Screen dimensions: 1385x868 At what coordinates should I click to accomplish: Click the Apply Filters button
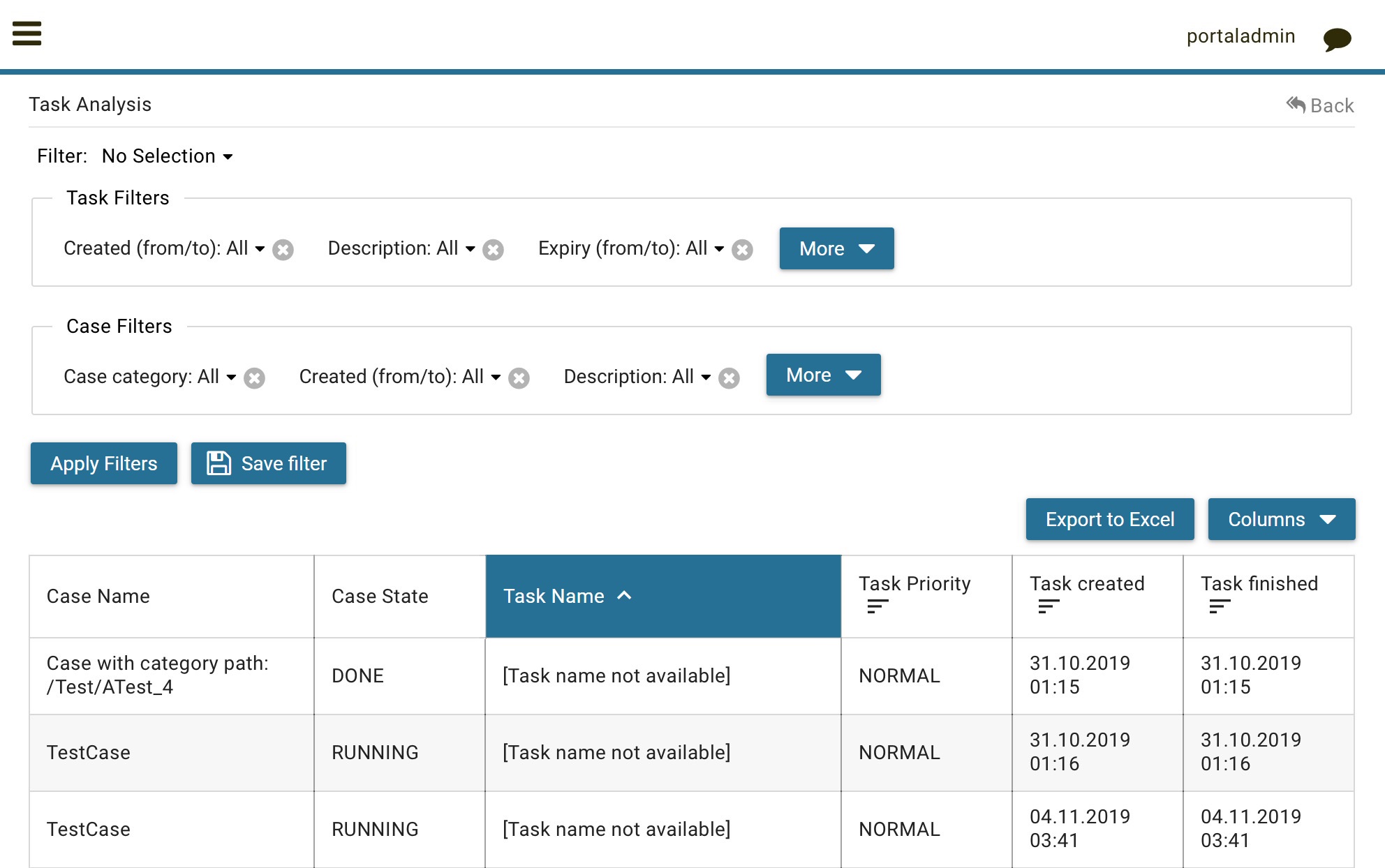click(104, 463)
